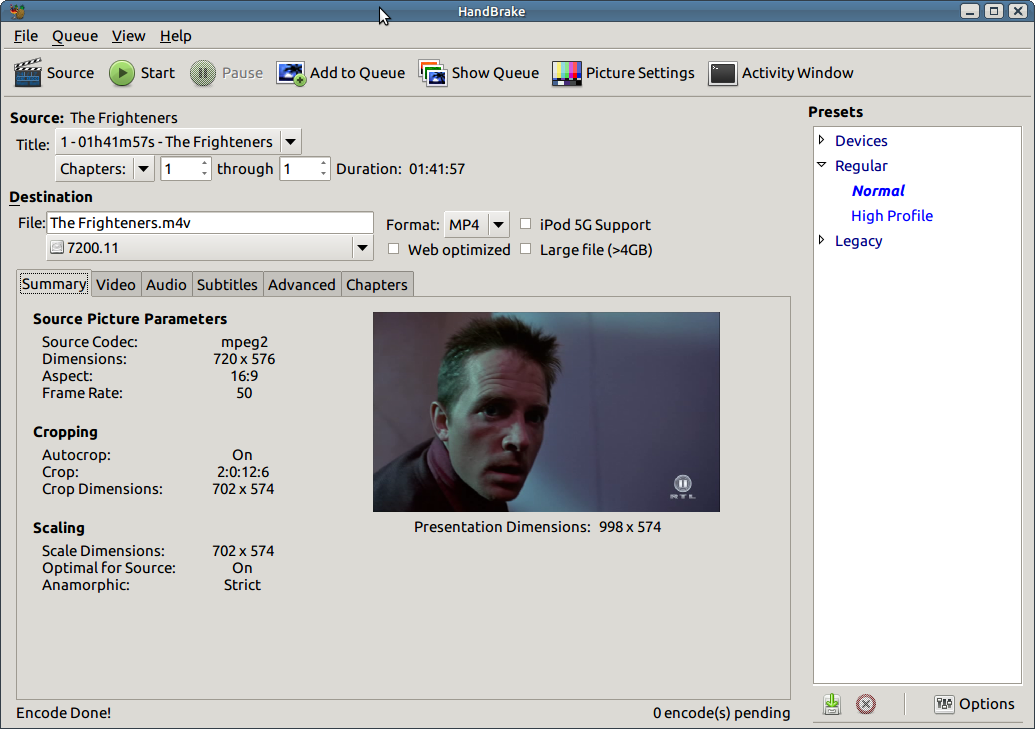This screenshot has width=1035, height=729.
Task: Close the HandBrake window
Action: [1017, 11]
